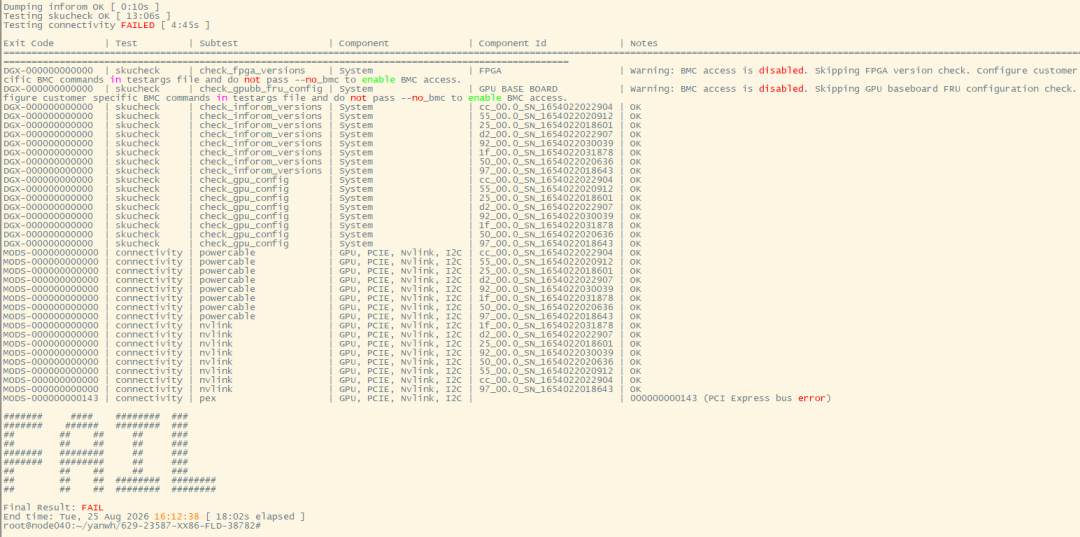
Task: Click the "pex" subtest cell
Action: point(208,399)
